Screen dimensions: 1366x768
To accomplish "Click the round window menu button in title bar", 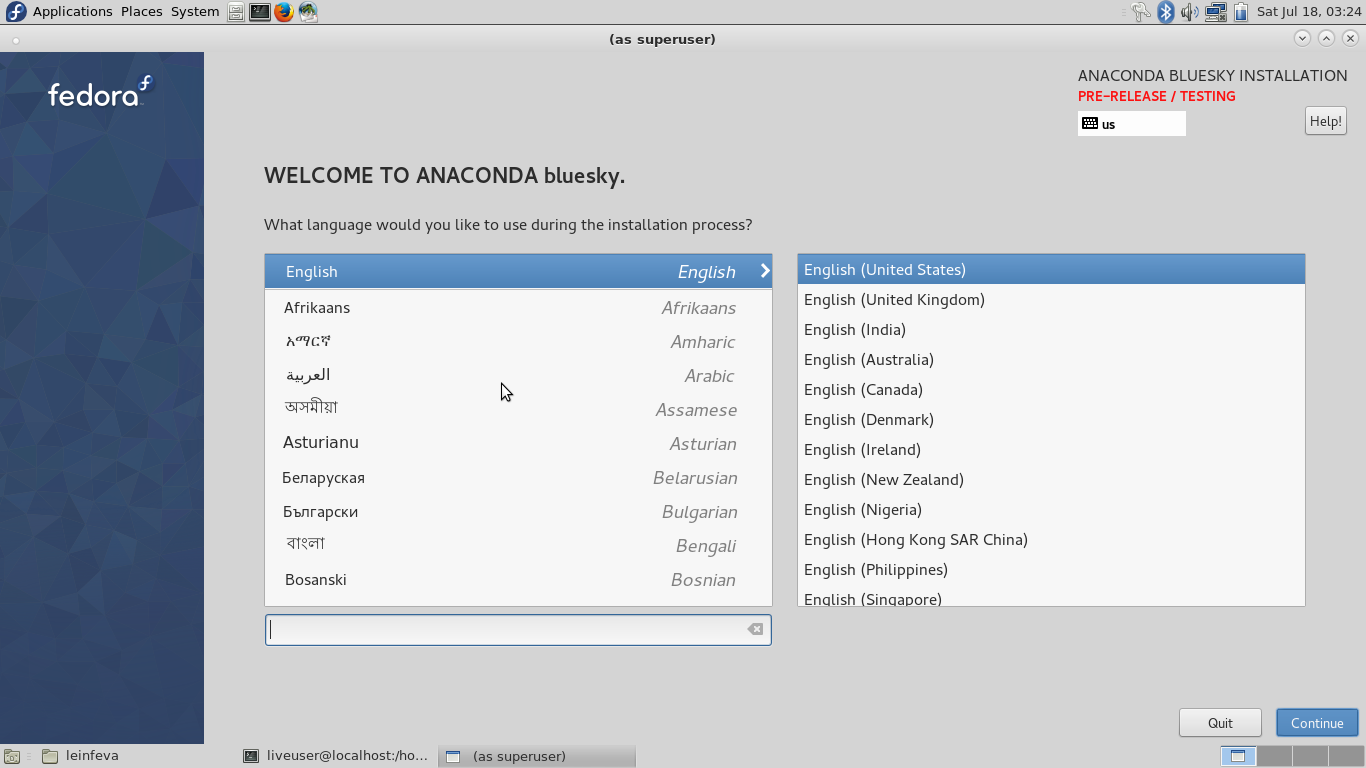I will [x=16, y=40].
